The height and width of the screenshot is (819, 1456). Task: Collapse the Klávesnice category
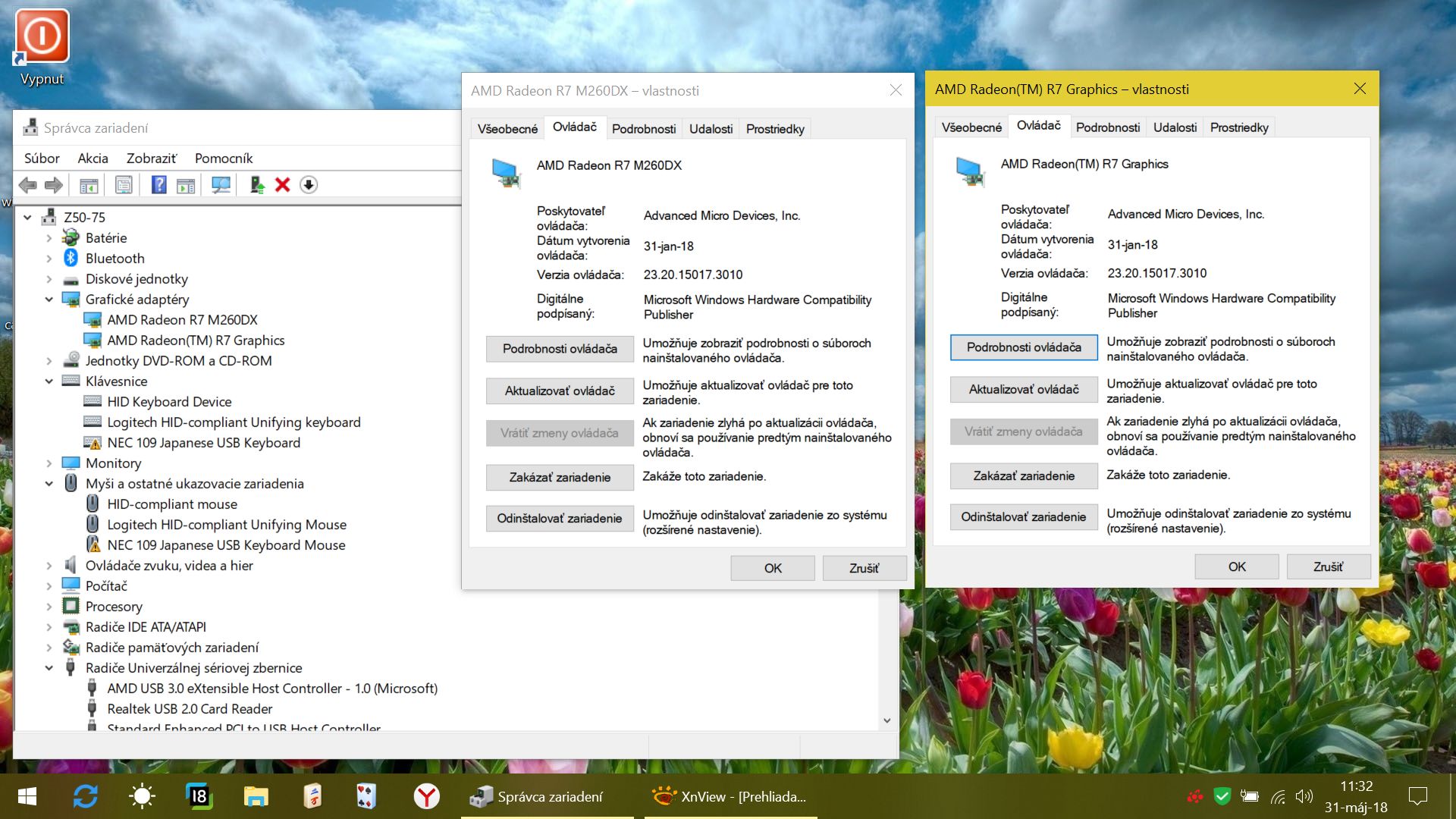[49, 381]
